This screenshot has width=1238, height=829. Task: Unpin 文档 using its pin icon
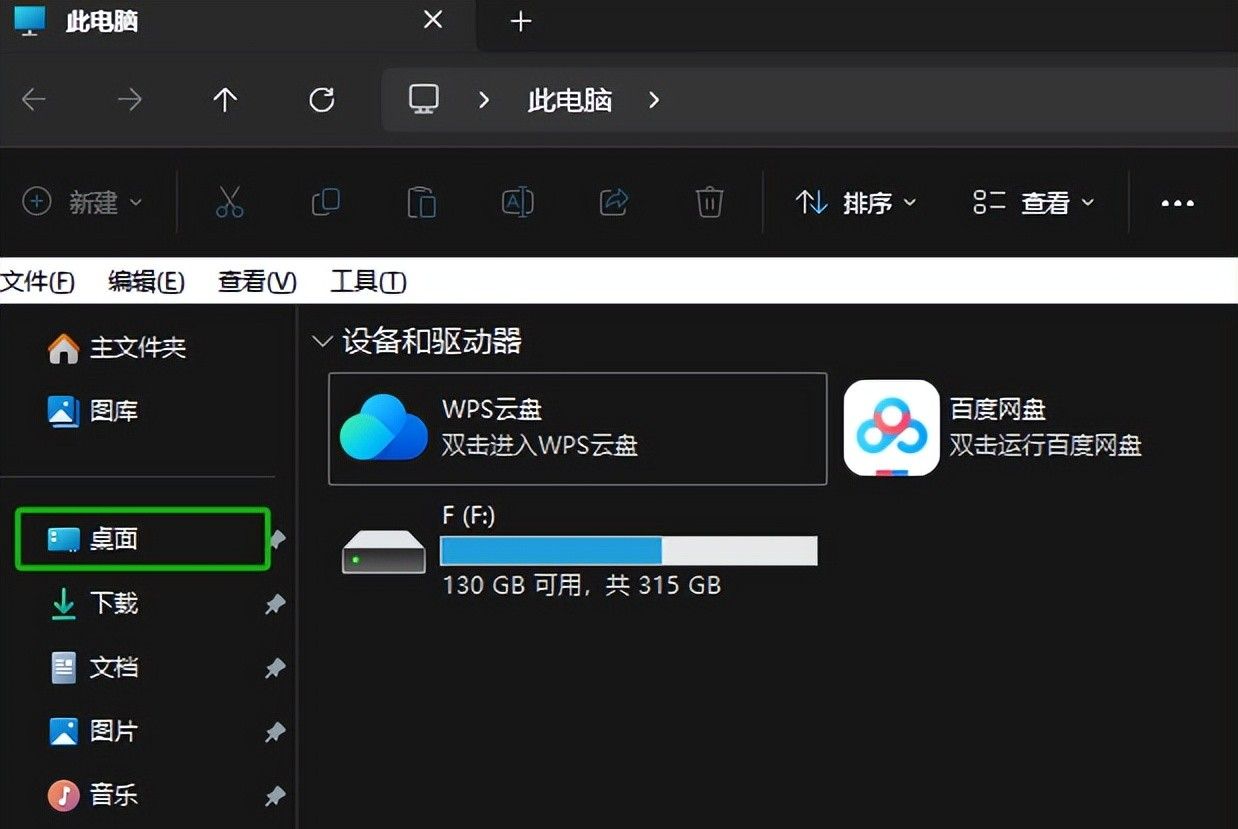[x=275, y=668]
